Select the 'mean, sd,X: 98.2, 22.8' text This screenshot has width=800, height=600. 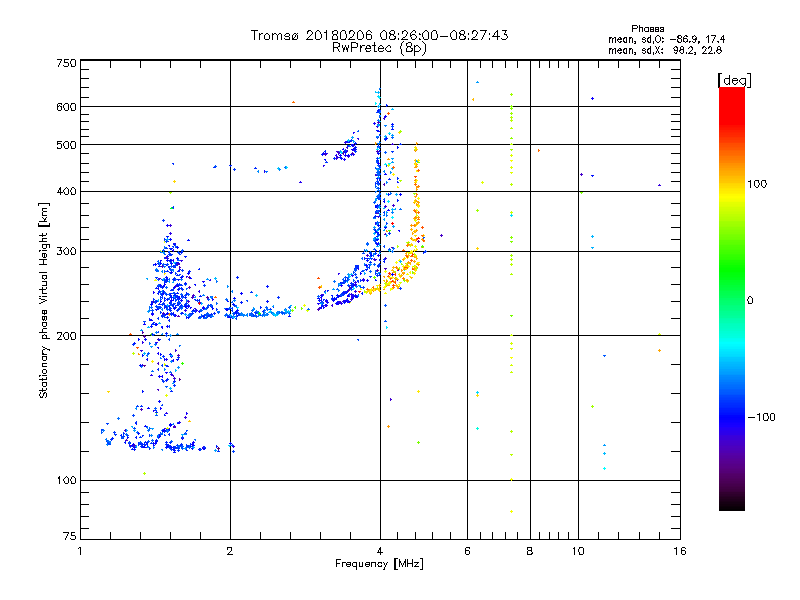click(665, 50)
